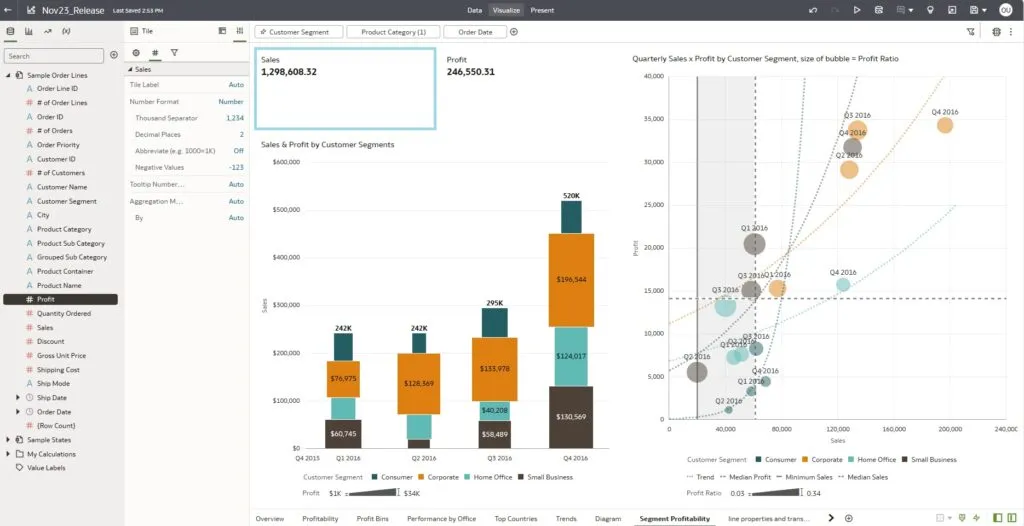The width and height of the screenshot is (1024, 526).
Task: Click the Customer Segment filter button
Action: click(x=299, y=32)
